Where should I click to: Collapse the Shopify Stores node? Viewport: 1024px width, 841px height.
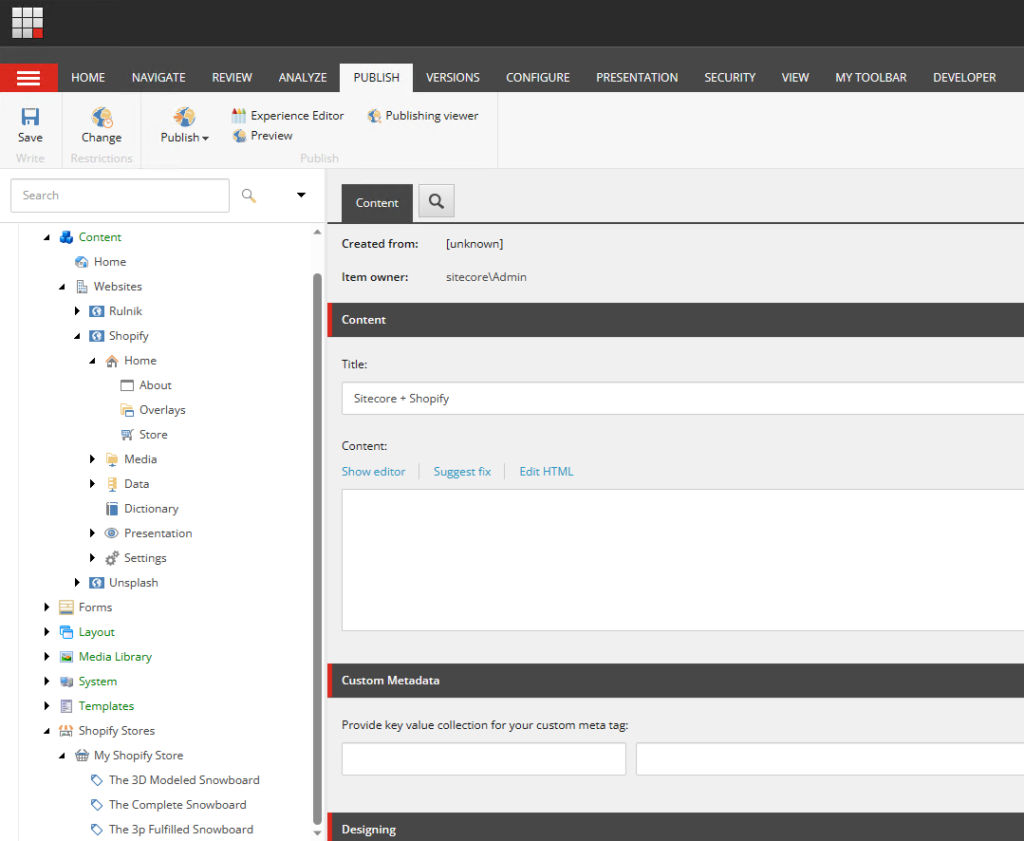point(47,731)
